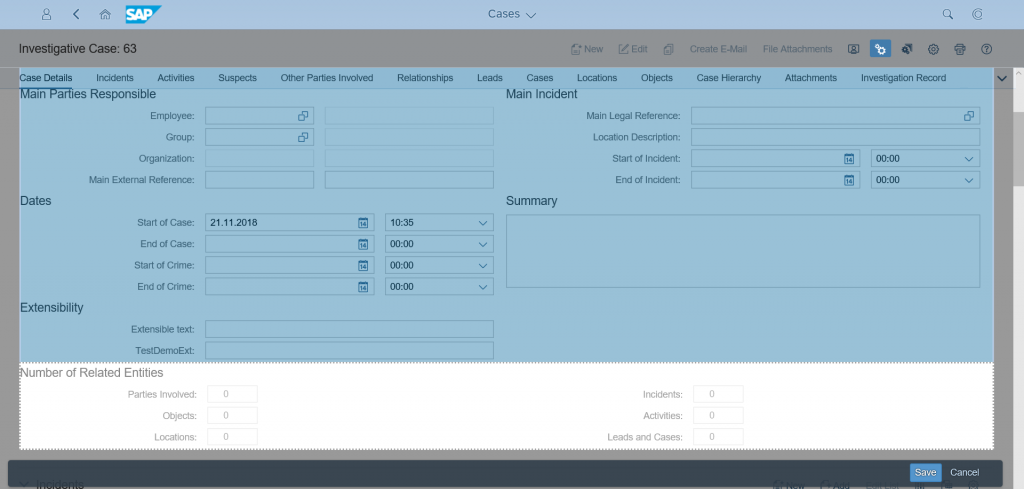Click the 'Investigative Case: 63' title
Viewport: 1024px width, 489px height.
[78, 49]
